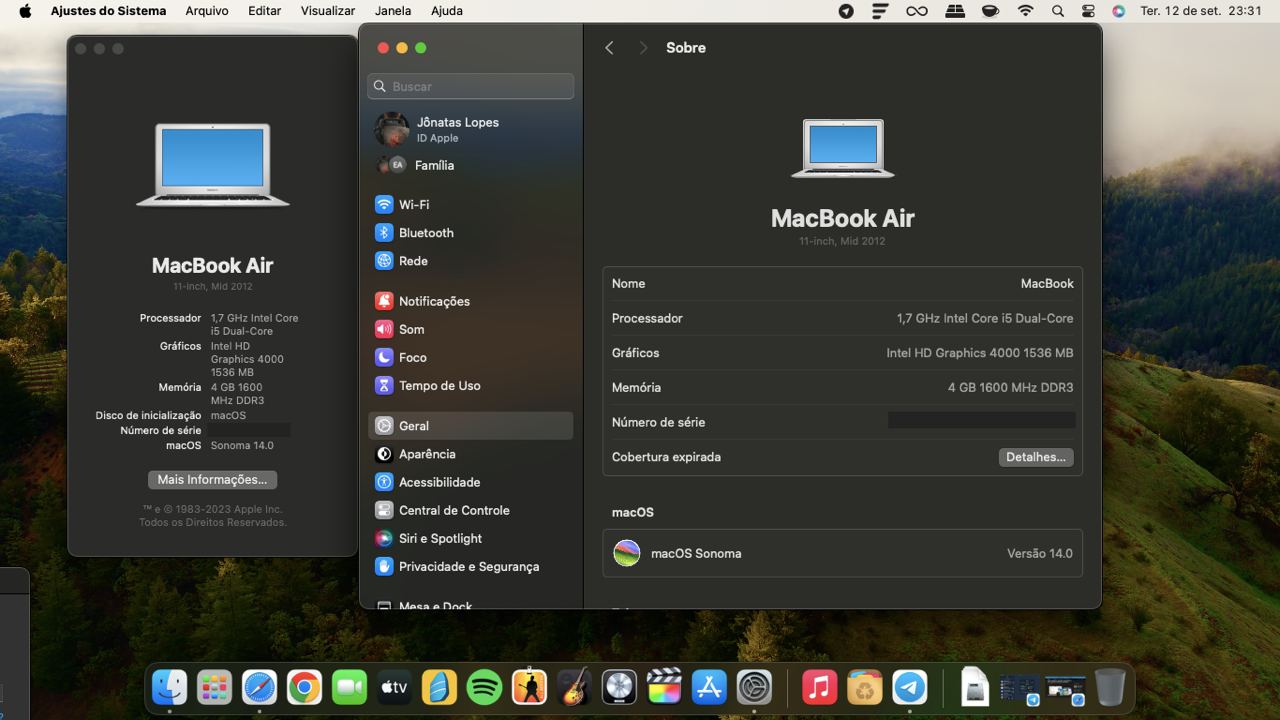Open Wi-Fi settings in sidebar
This screenshot has width=1280, height=720.
413,205
